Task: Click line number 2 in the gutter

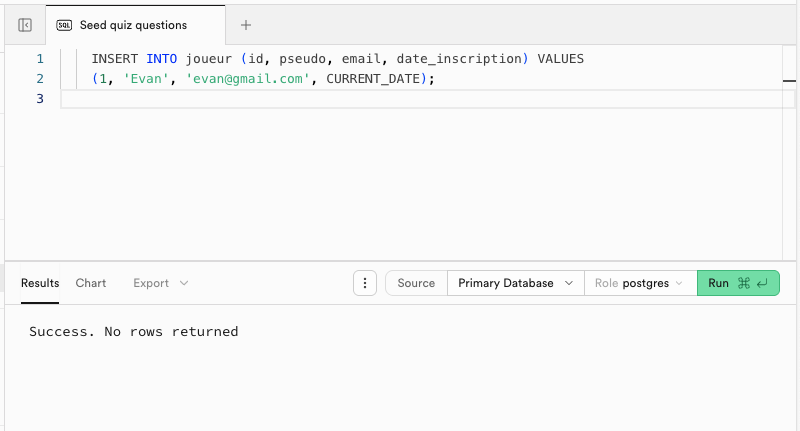Action: (x=40, y=79)
